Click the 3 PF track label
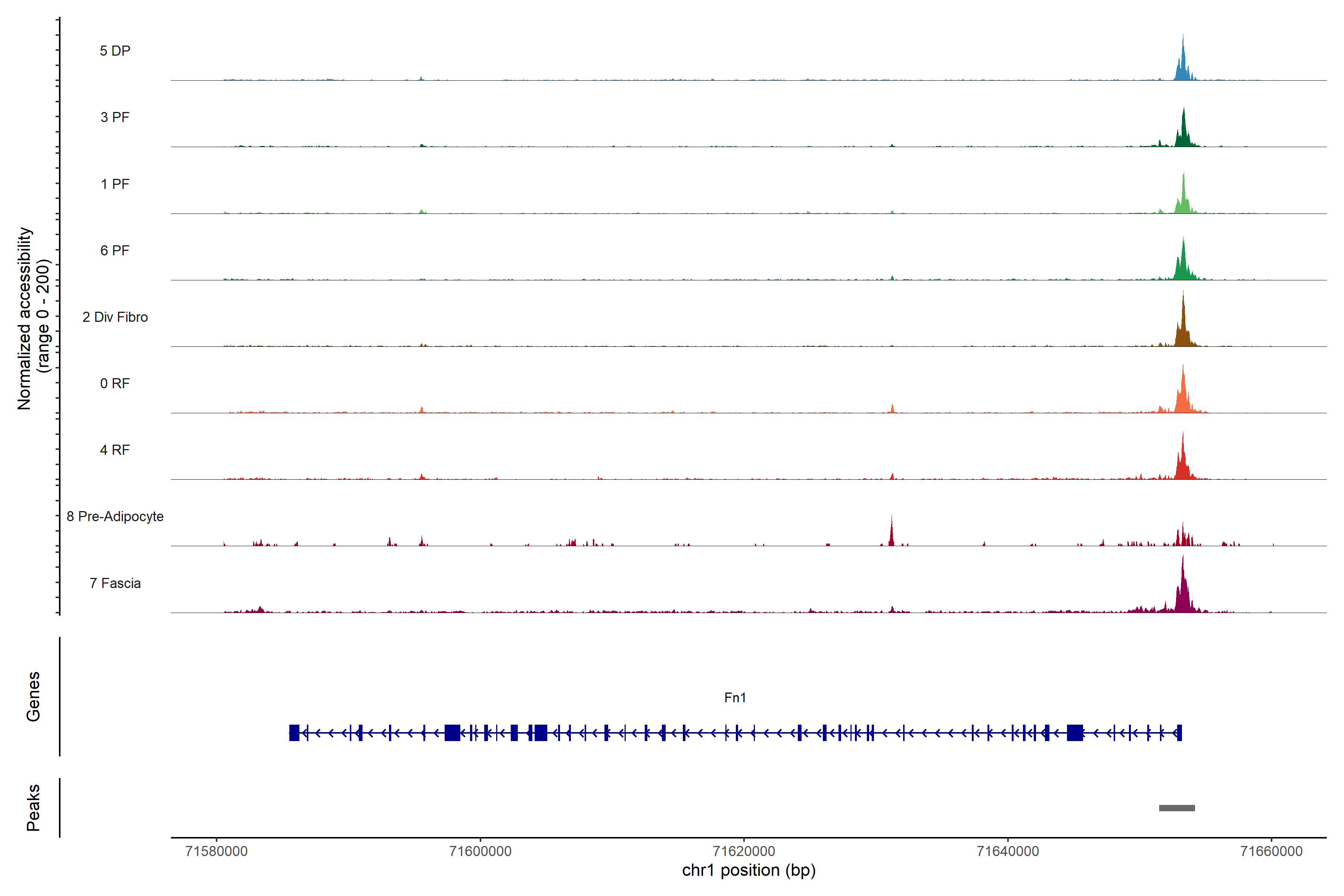The width and height of the screenshot is (1344, 896). (x=115, y=117)
